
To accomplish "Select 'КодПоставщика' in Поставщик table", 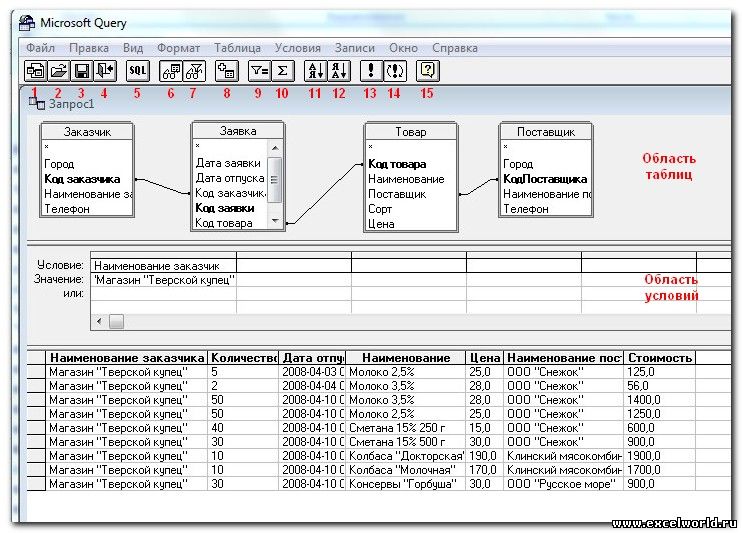I will pos(545,179).
